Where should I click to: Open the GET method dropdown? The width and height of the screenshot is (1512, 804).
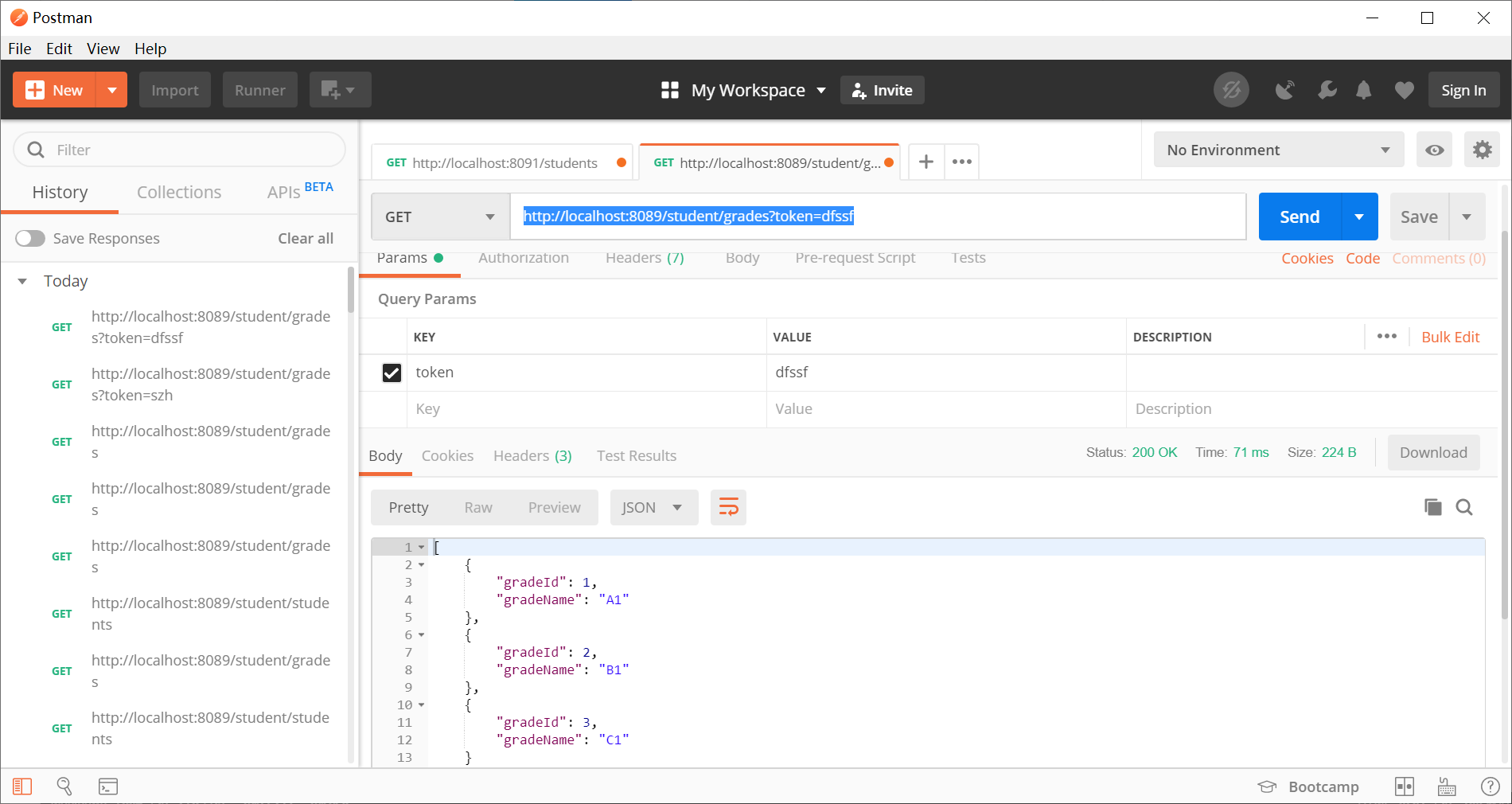click(440, 217)
